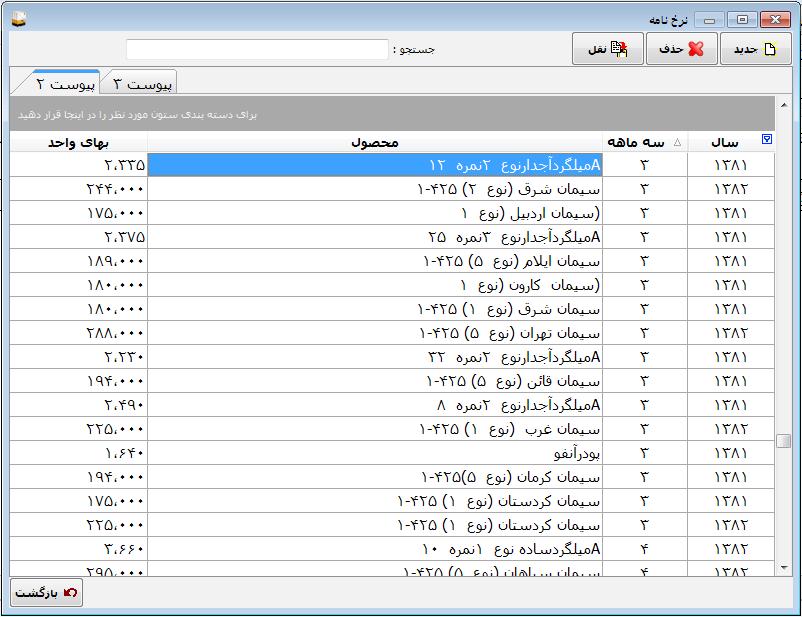Click the نقل (Transfer) button
Image resolution: width=802 pixels, height=617 pixels.
608,49
